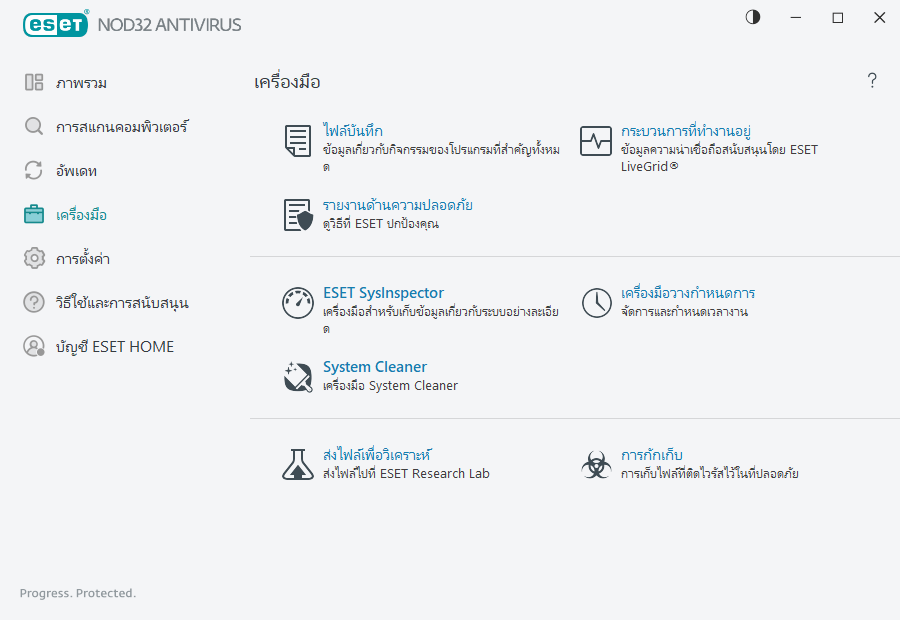Launch the ESET SysInspector gauge icon
The width and height of the screenshot is (900, 620).
click(x=297, y=301)
